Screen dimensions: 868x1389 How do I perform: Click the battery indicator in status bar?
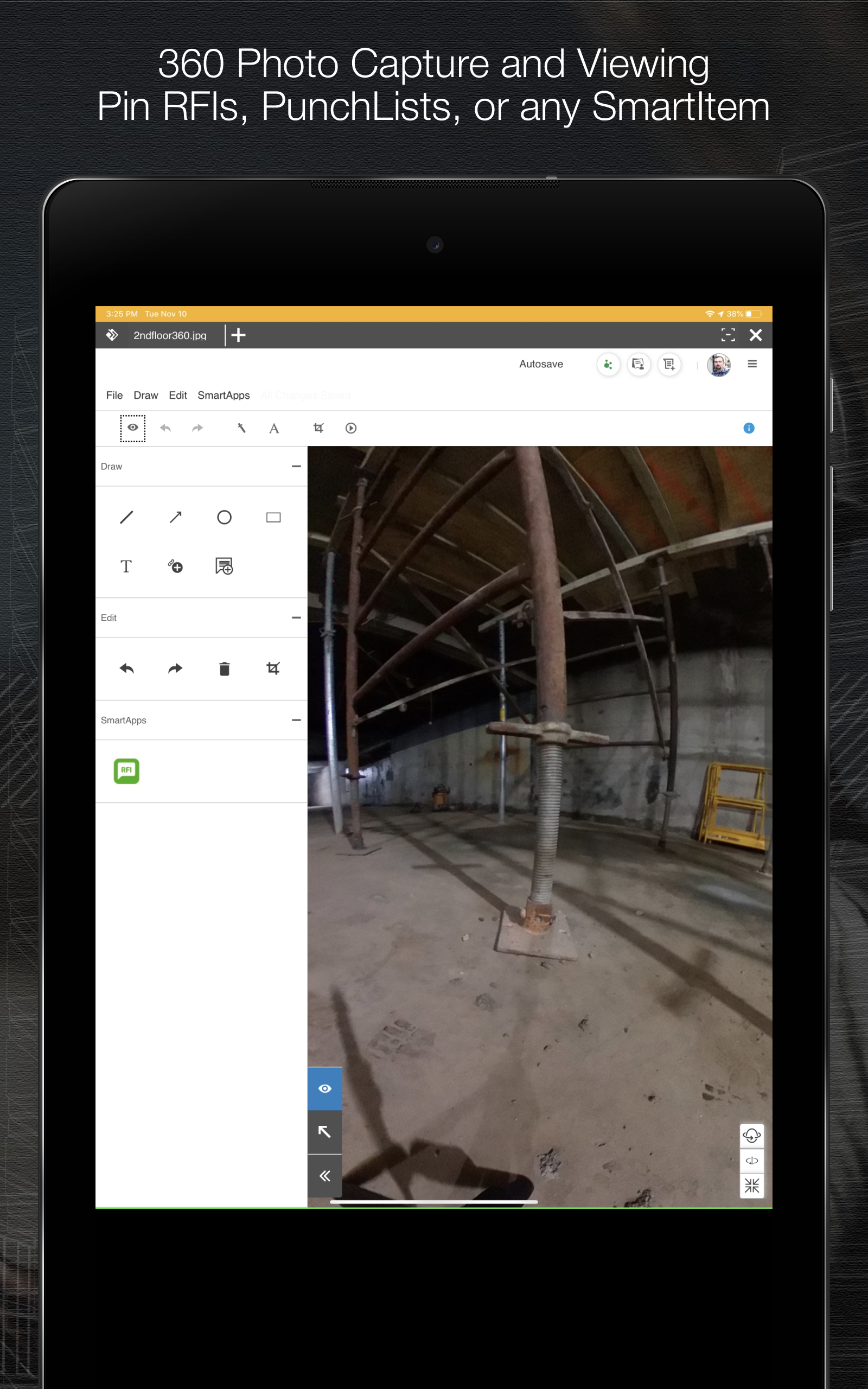754,314
